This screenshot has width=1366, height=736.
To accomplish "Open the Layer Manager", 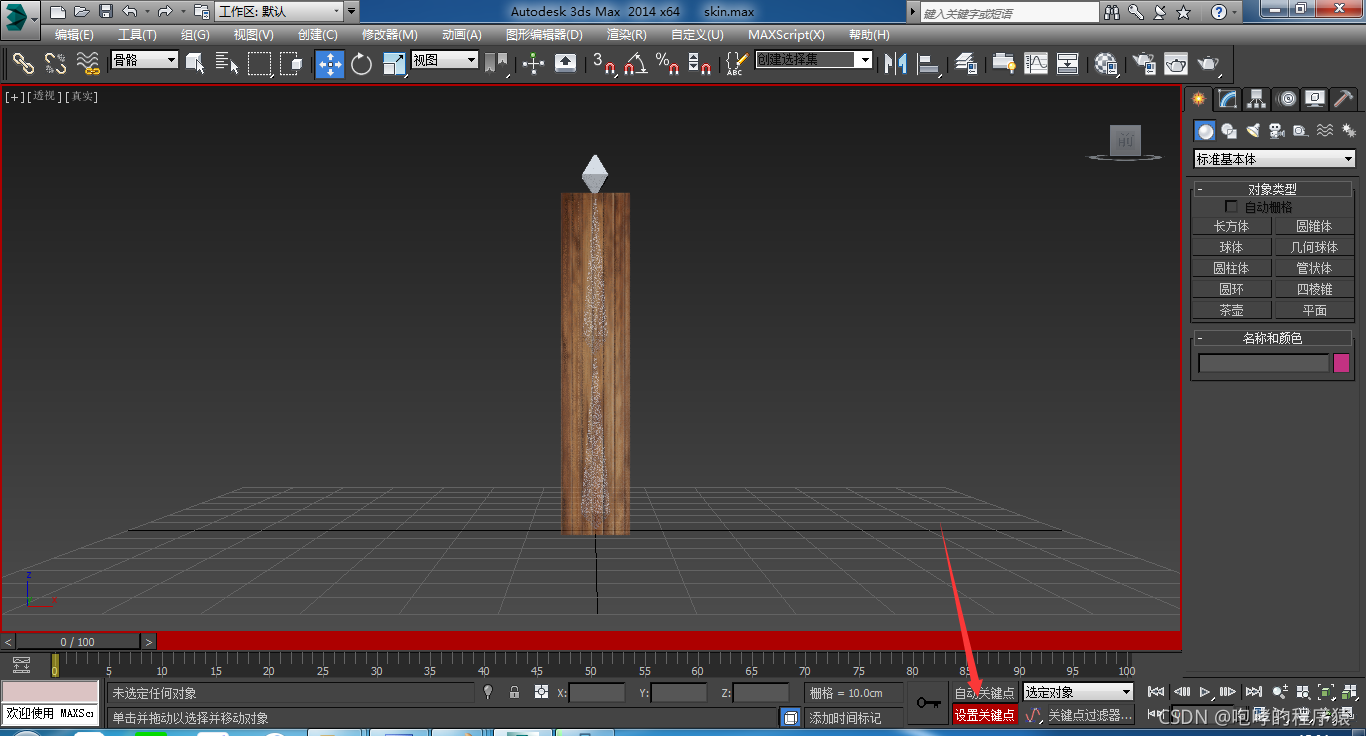I will (x=967, y=64).
